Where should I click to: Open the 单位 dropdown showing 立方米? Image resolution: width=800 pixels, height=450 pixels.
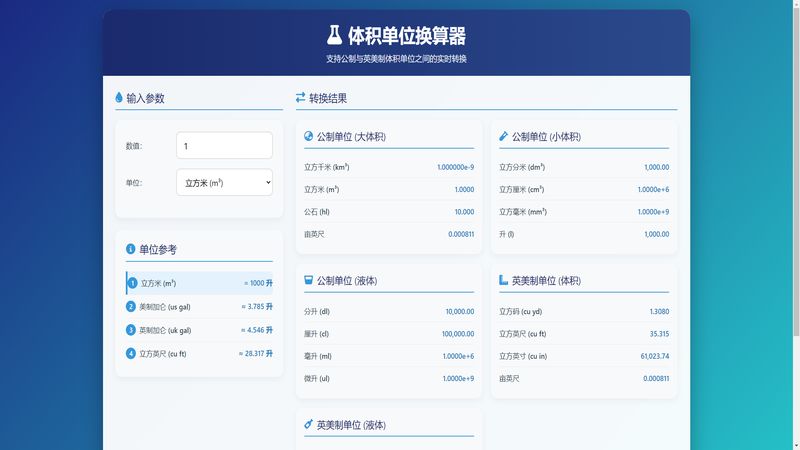[224, 183]
